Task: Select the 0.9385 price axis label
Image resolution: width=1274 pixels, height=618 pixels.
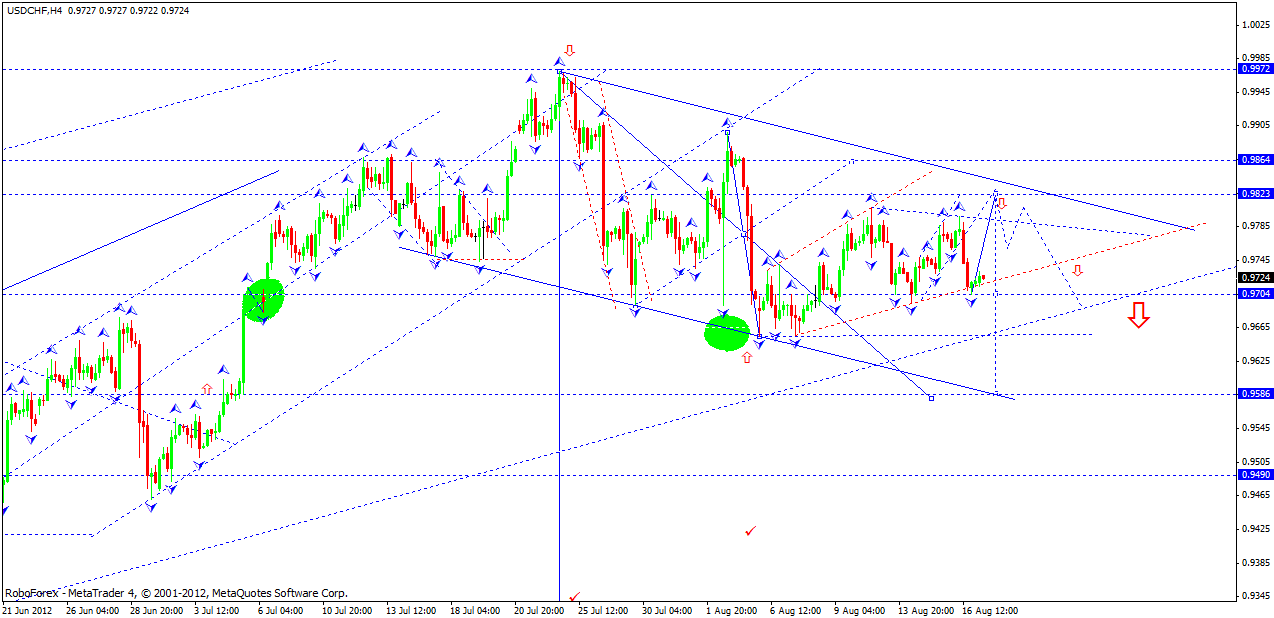Action: 1254,563
